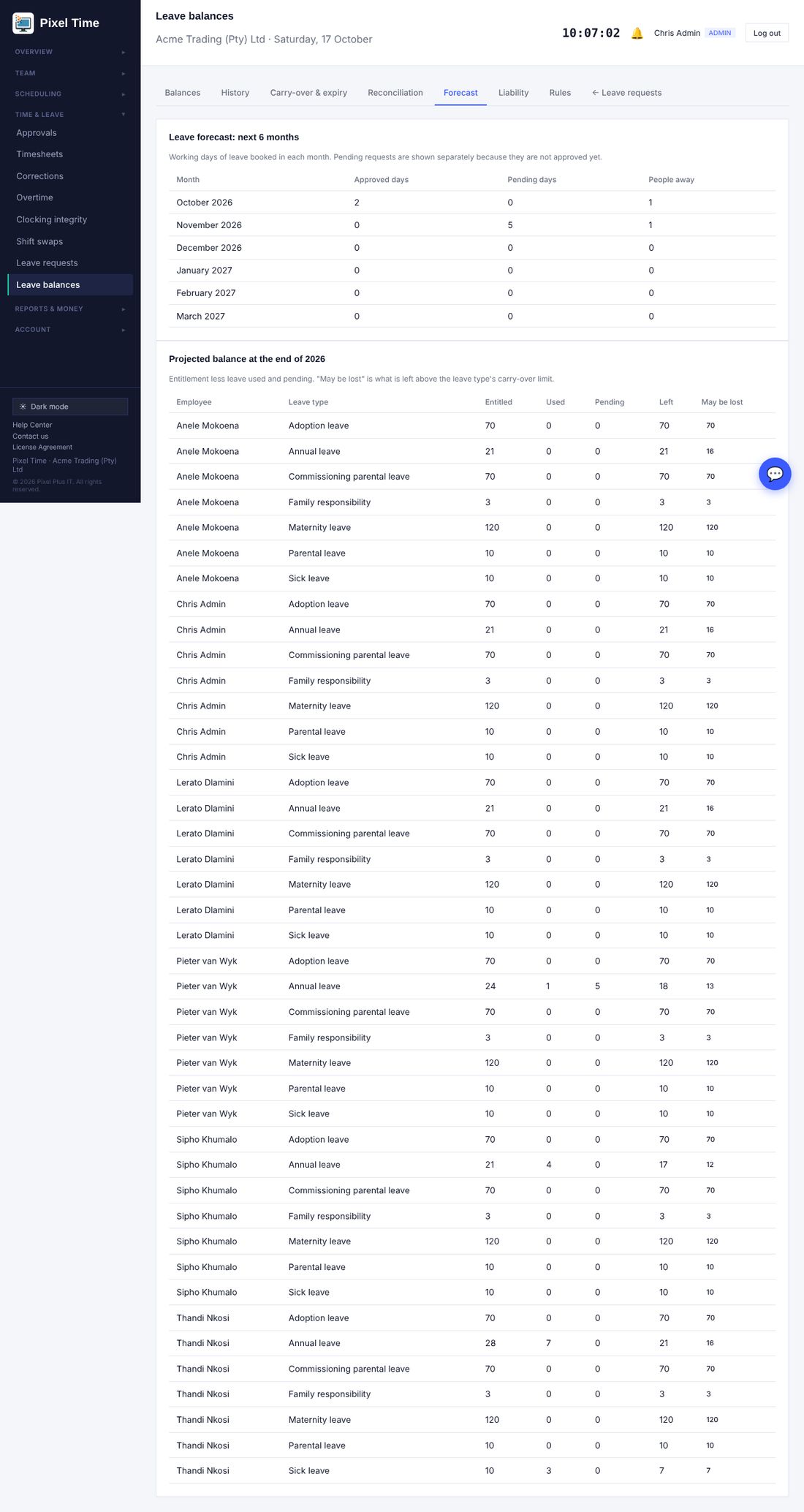Click the Contact us link

tap(31, 436)
